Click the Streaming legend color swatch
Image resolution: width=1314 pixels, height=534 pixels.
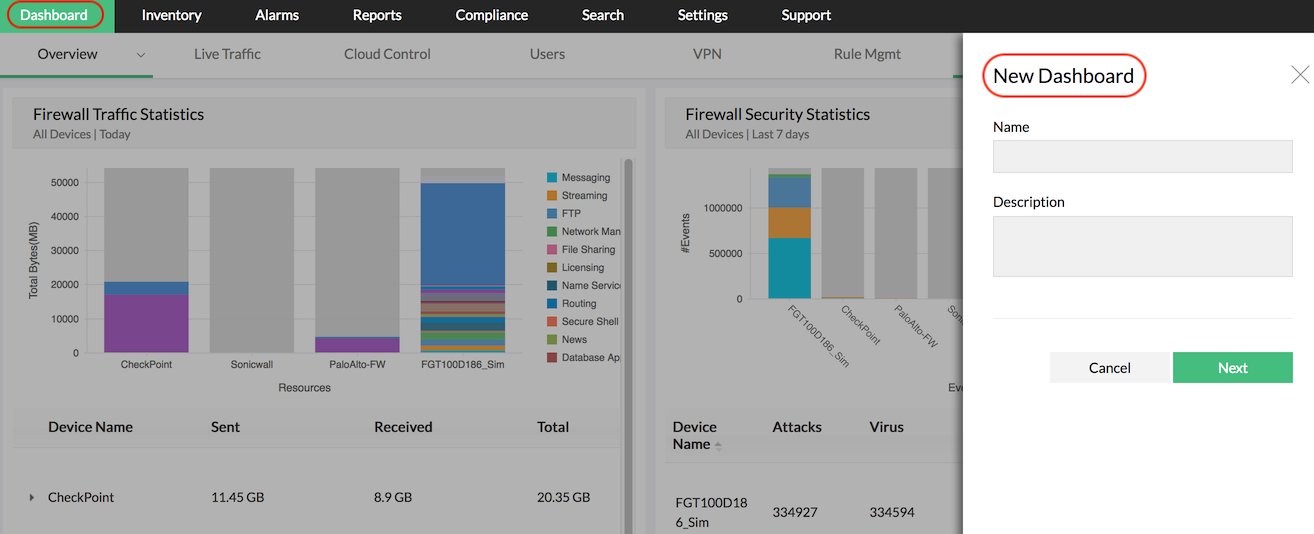pyautogui.click(x=552, y=196)
